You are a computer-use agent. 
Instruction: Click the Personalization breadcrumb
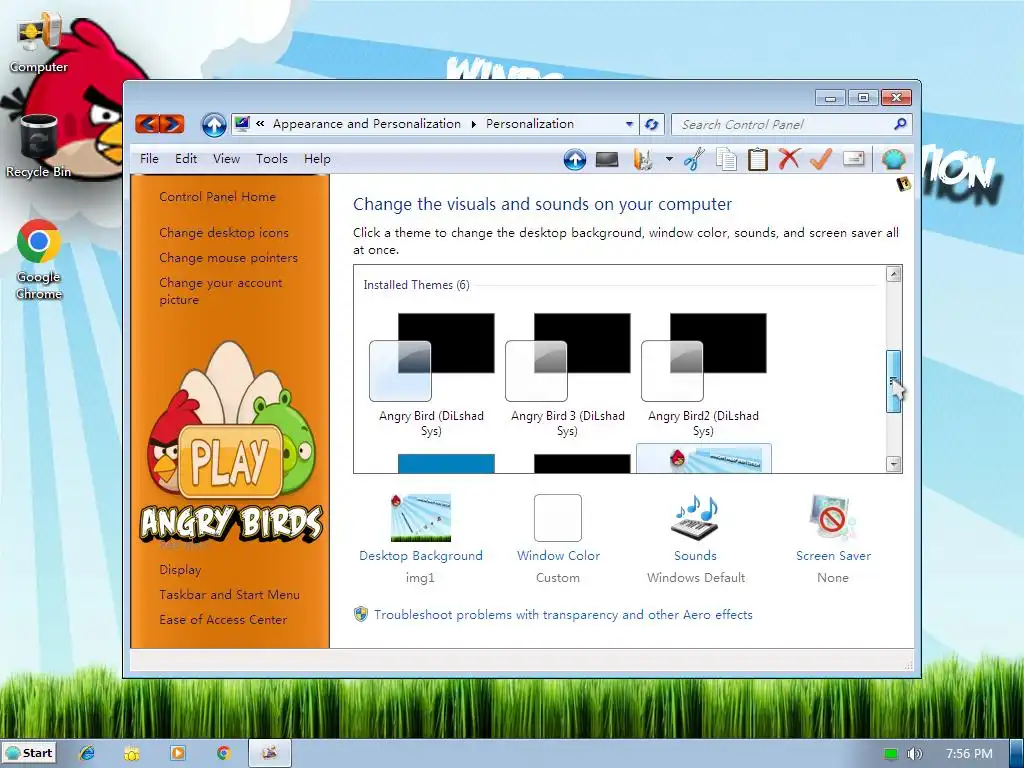point(530,123)
